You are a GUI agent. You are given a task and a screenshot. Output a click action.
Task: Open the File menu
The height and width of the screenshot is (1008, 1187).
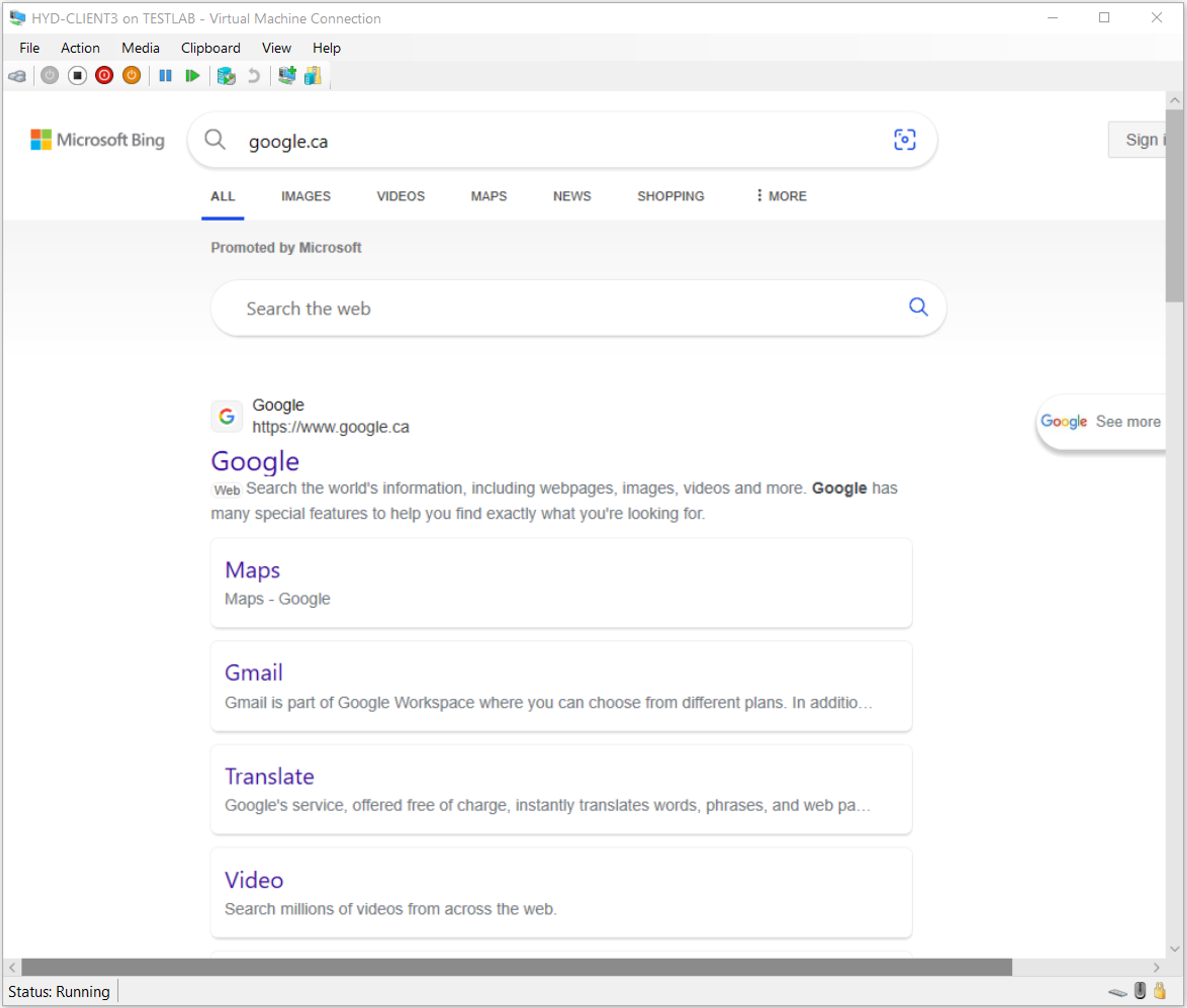29,48
